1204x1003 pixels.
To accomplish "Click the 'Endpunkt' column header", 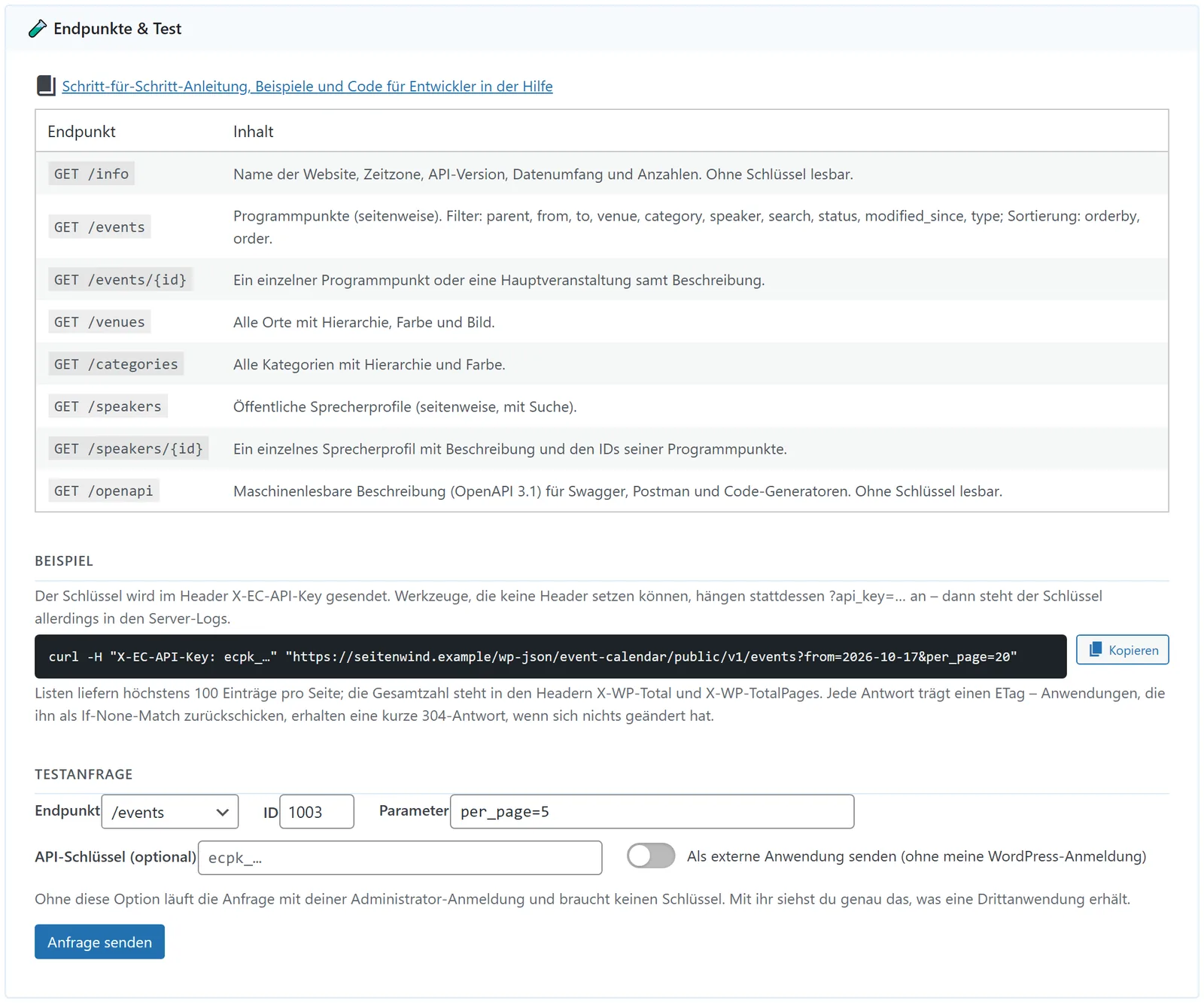I will coord(81,132).
